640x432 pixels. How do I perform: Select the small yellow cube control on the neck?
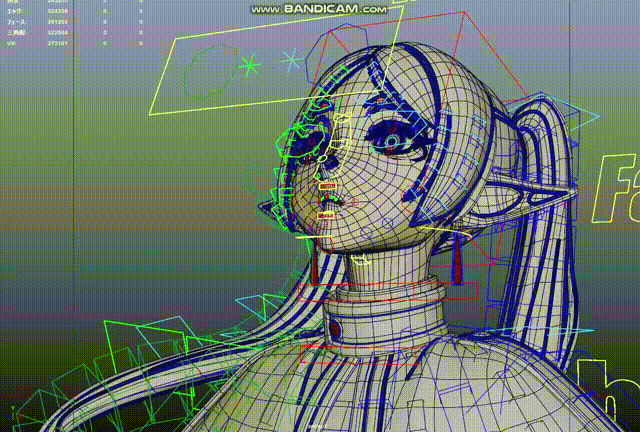tap(360, 260)
